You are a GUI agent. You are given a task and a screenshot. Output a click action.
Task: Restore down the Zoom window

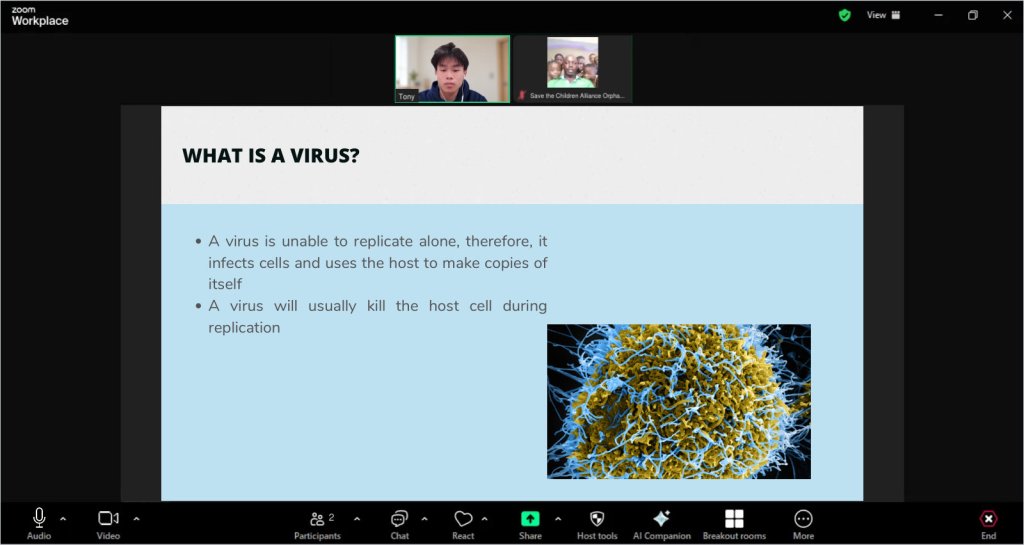(x=972, y=15)
